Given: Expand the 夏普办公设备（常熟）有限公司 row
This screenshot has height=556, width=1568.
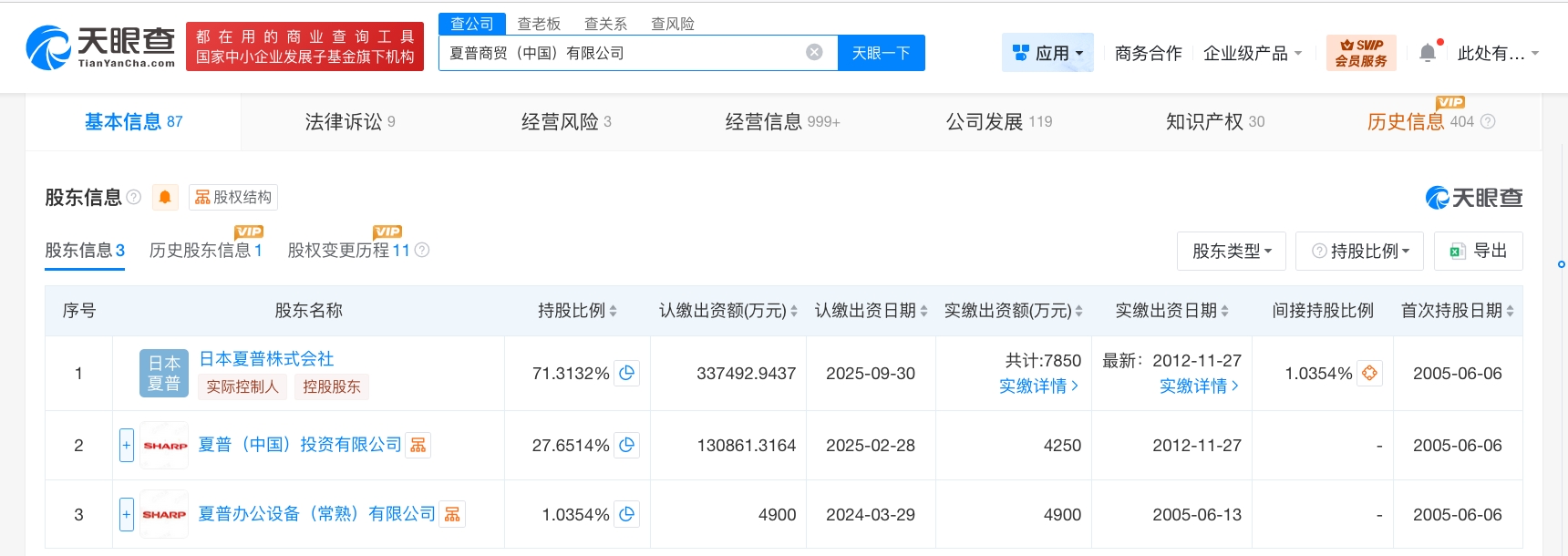Looking at the screenshot, I should coord(127,514).
